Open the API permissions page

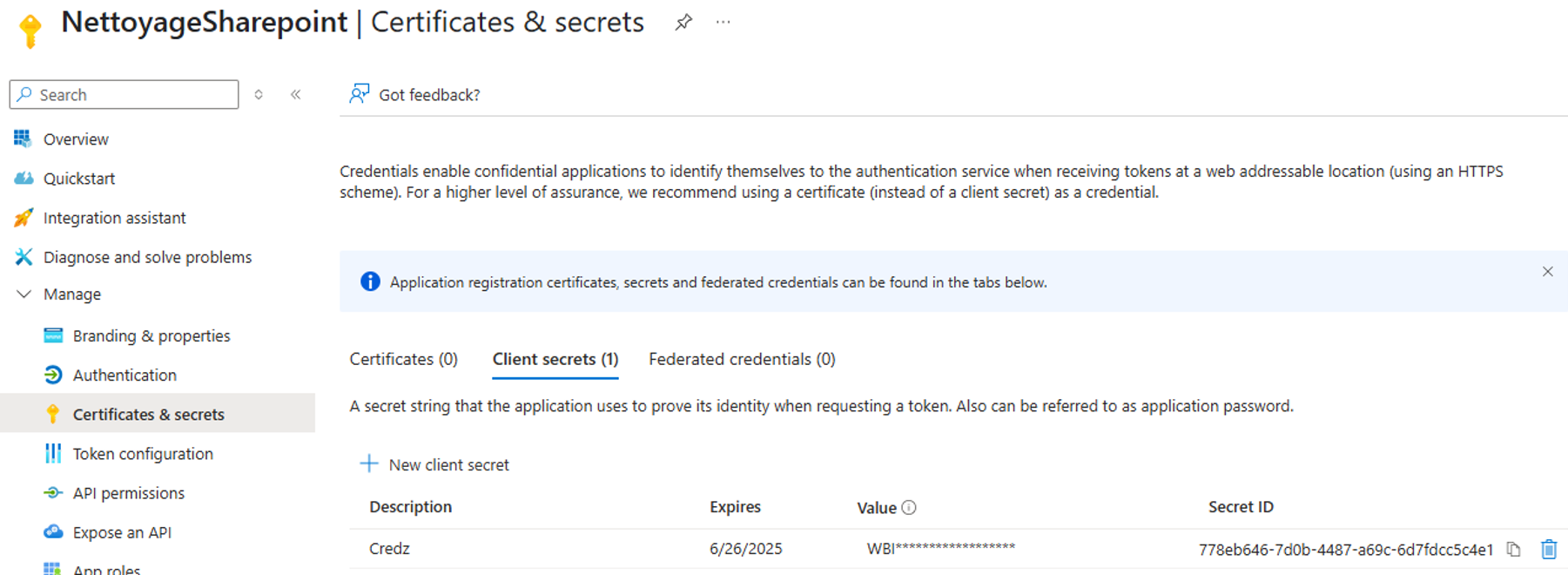tap(128, 493)
